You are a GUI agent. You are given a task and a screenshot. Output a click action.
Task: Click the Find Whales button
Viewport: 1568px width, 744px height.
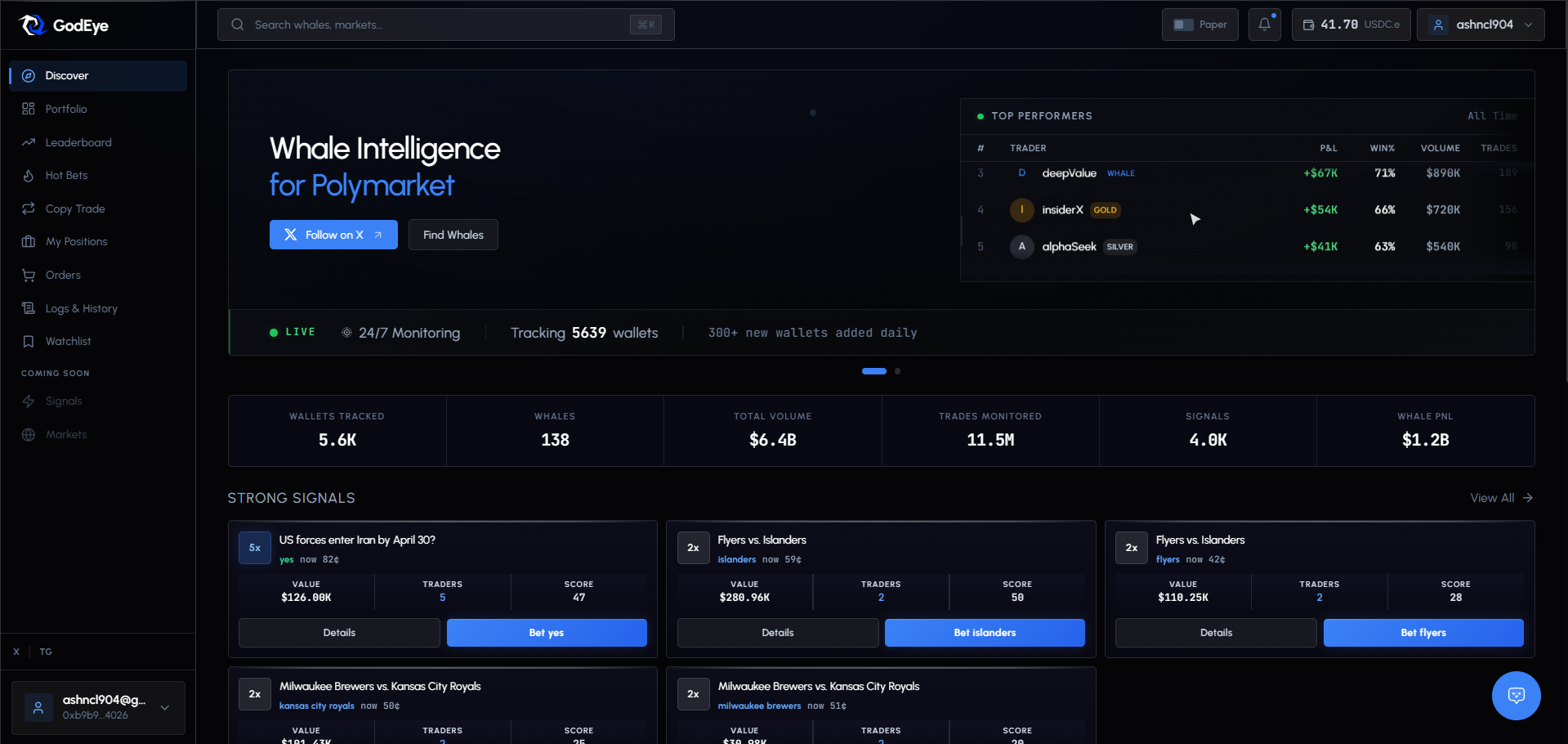(x=453, y=235)
